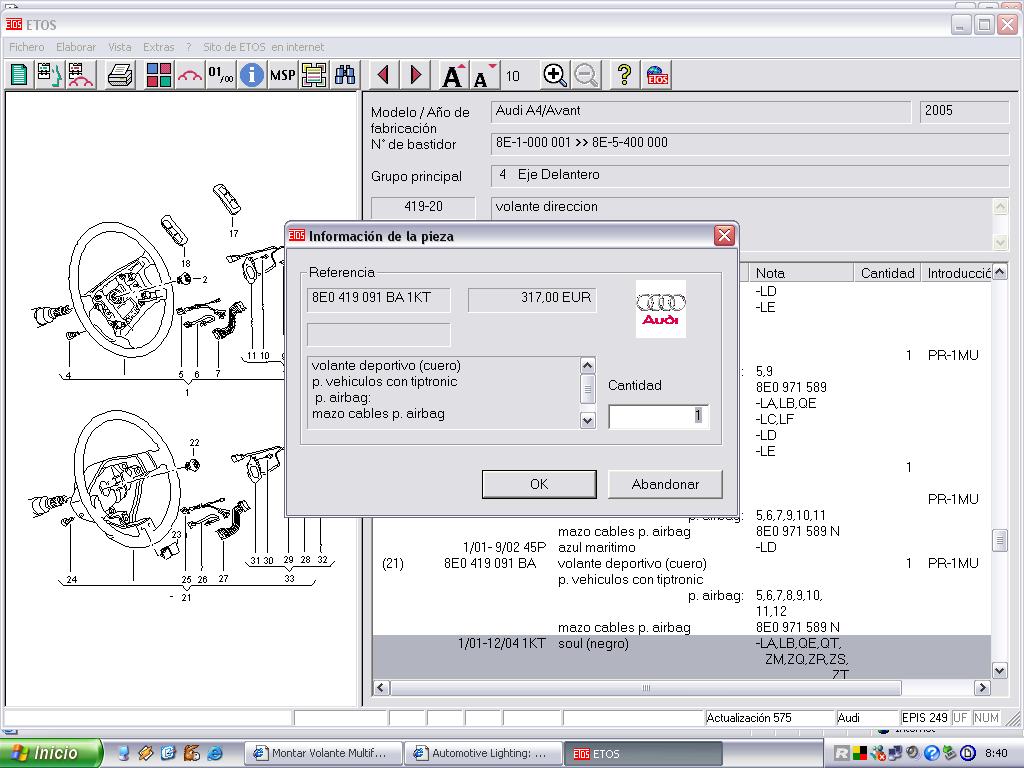Click parts list scroll up arrow
The width and height of the screenshot is (1024, 768).
[999, 272]
